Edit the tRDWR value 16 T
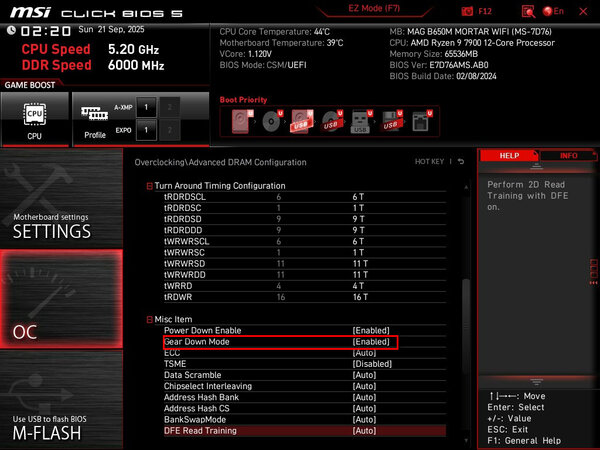 [x=360, y=297]
